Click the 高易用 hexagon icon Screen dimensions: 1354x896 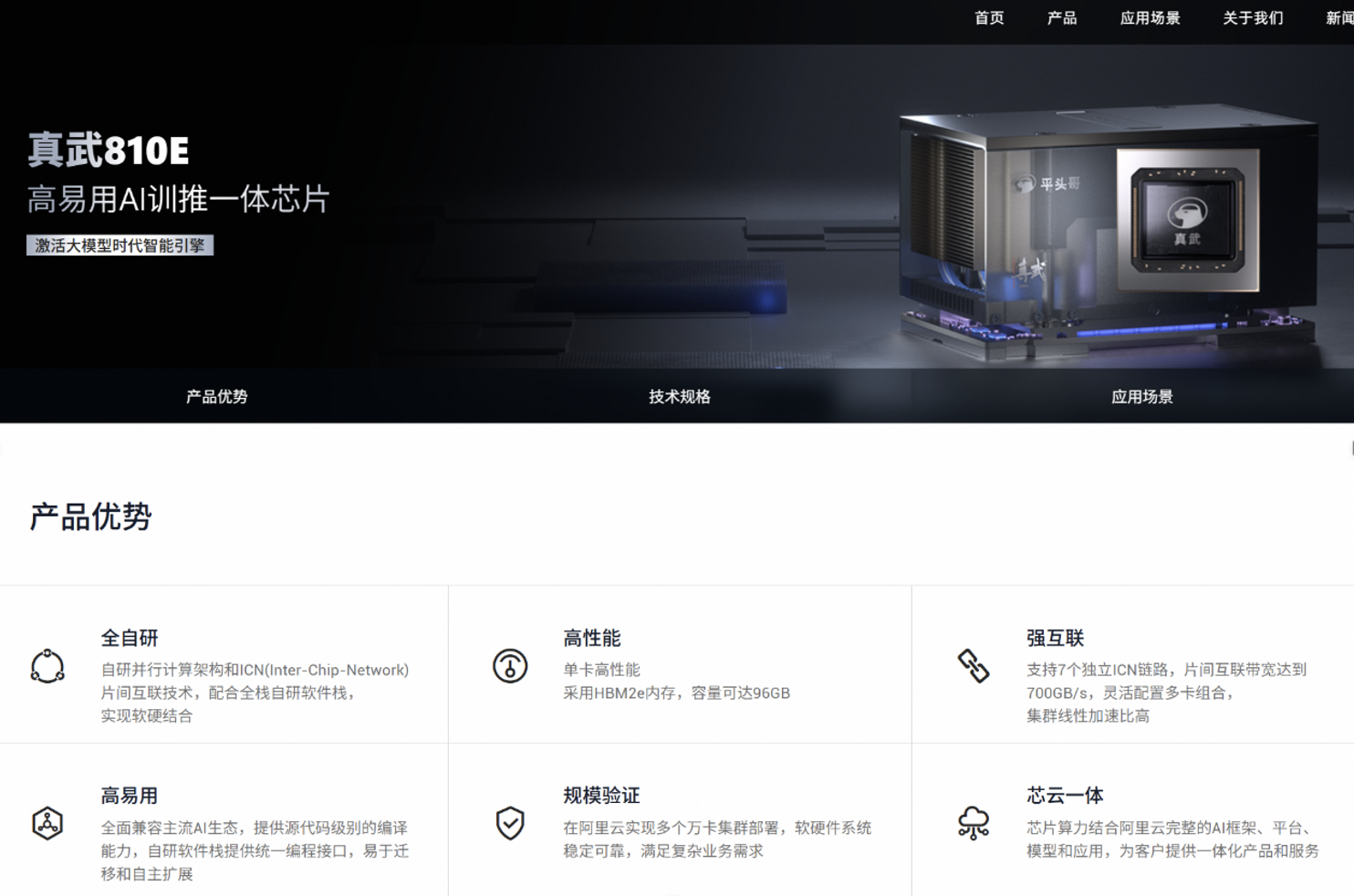point(47,823)
